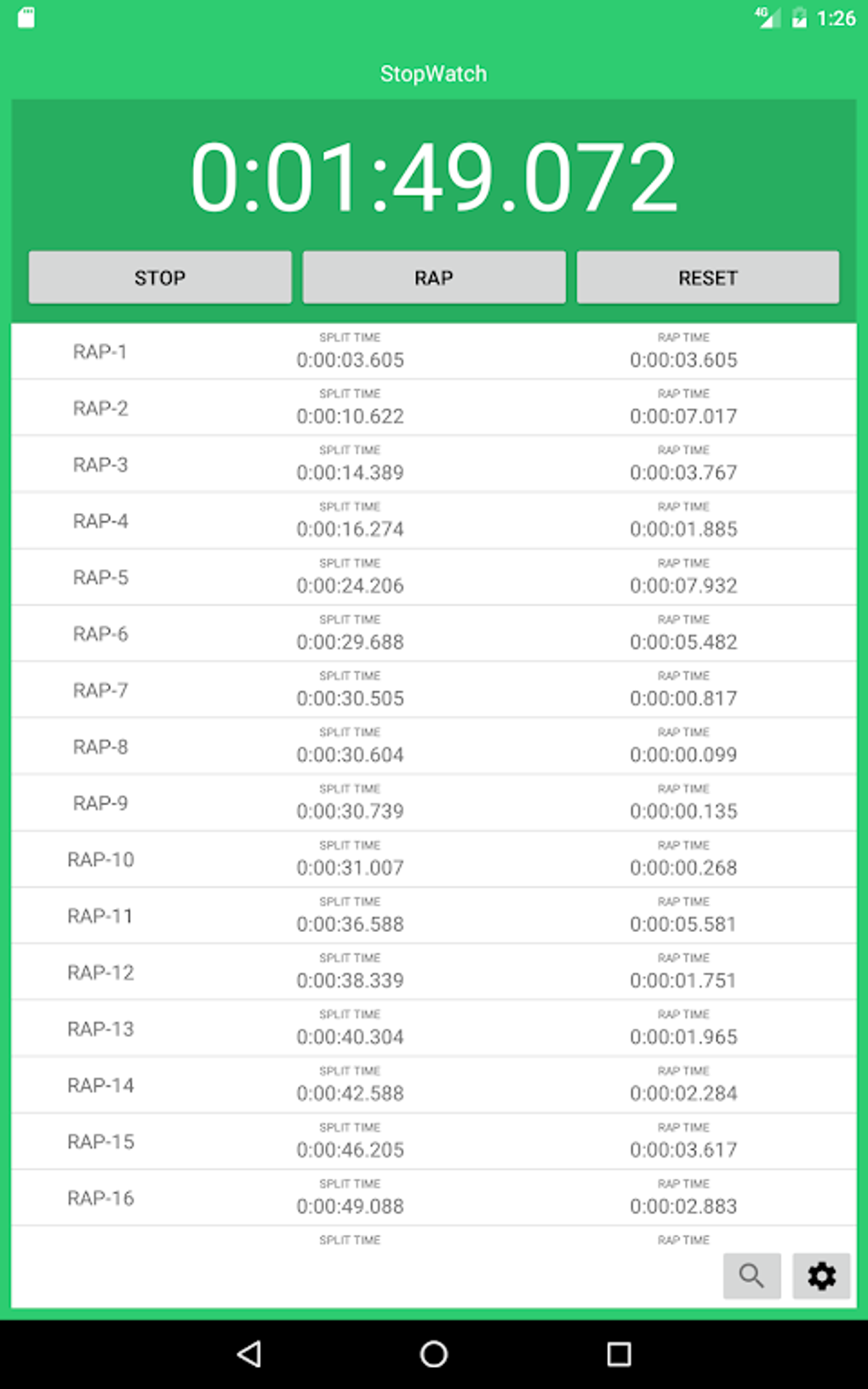Tap RAP-12 split time 0:00:38.339
The height and width of the screenshot is (1389, 868).
tap(350, 980)
